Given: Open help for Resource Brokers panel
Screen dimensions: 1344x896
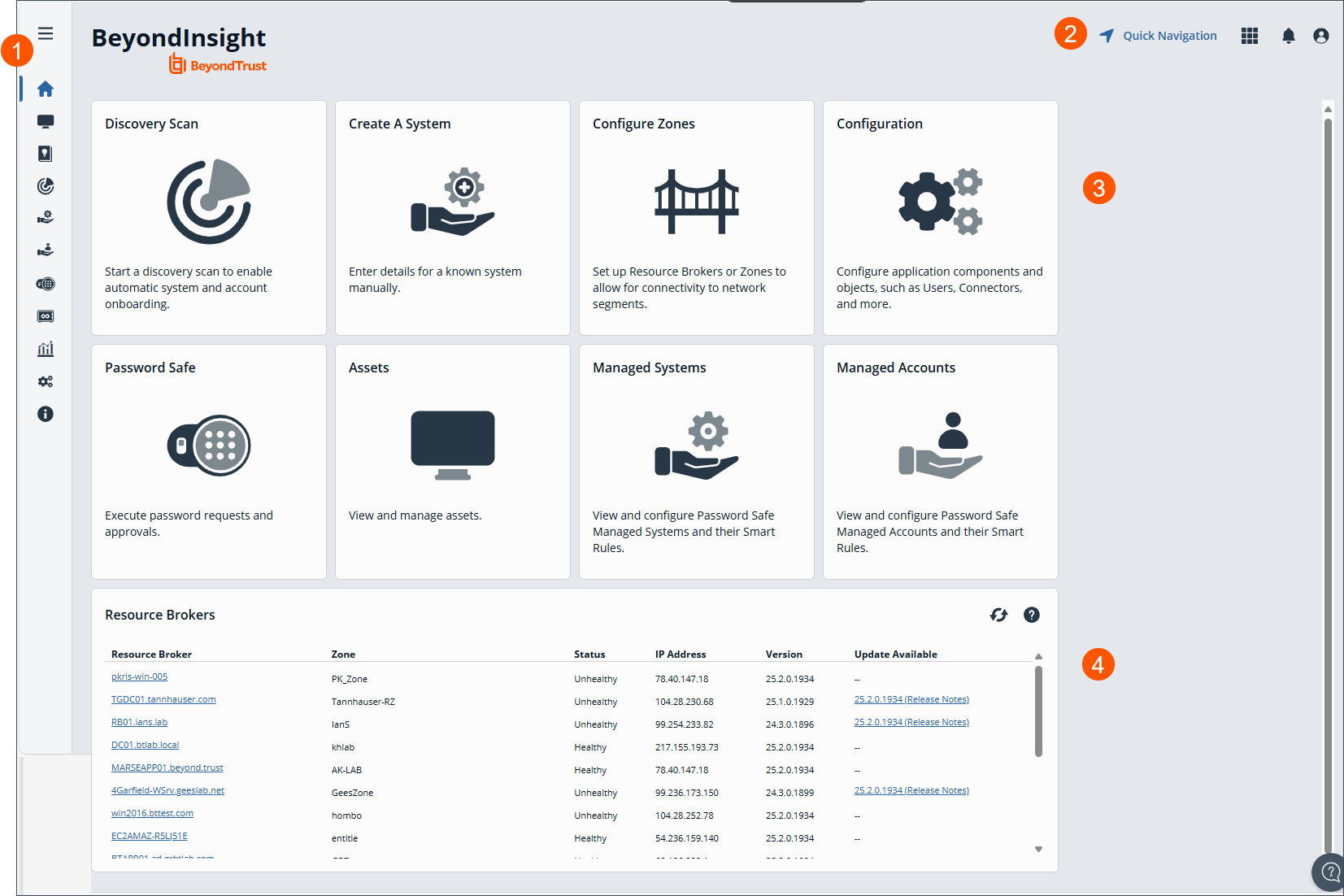Looking at the screenshot, I should point(1032,615).
